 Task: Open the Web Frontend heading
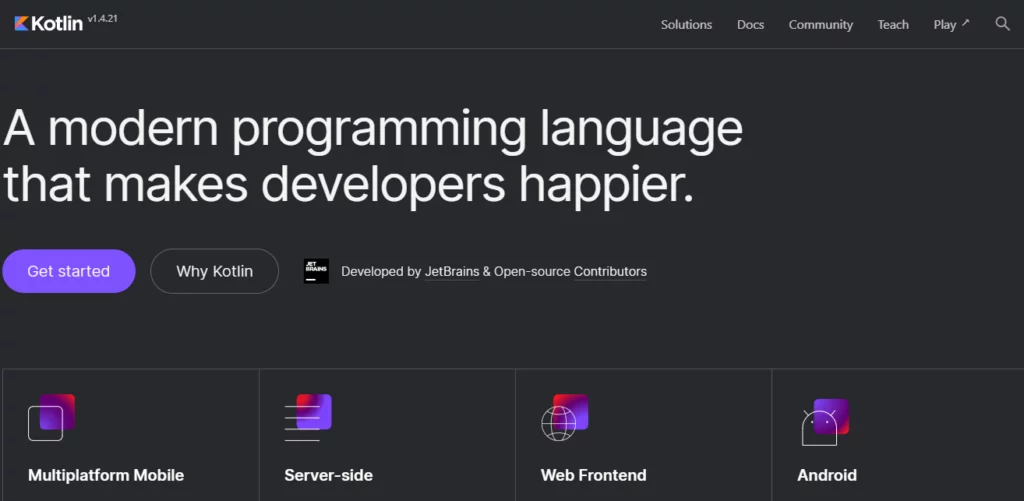pos(594,475)
